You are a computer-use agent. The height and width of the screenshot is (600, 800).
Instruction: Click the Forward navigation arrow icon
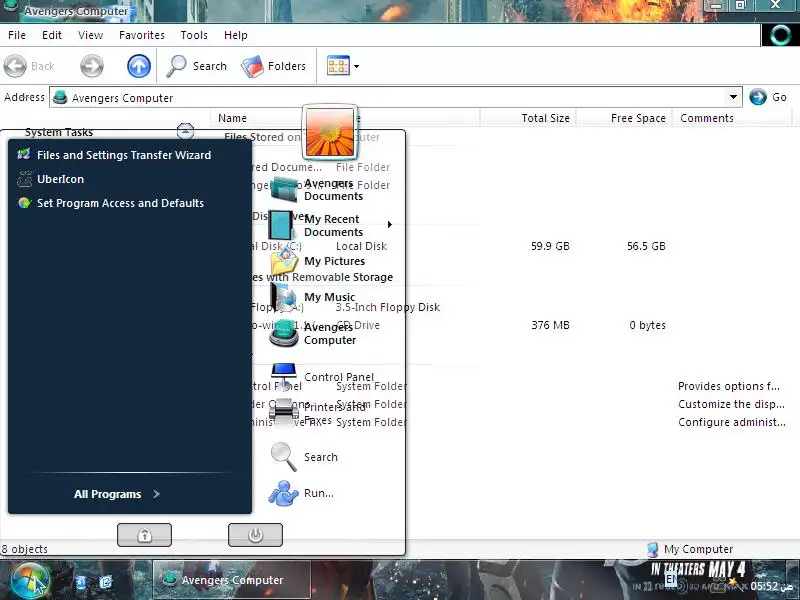pyautogui.click(x=92, y=66)
